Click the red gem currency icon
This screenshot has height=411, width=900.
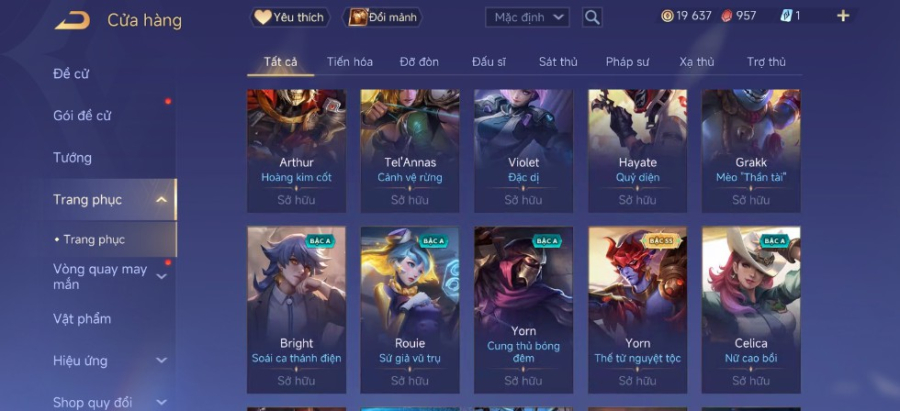(727, 16)
